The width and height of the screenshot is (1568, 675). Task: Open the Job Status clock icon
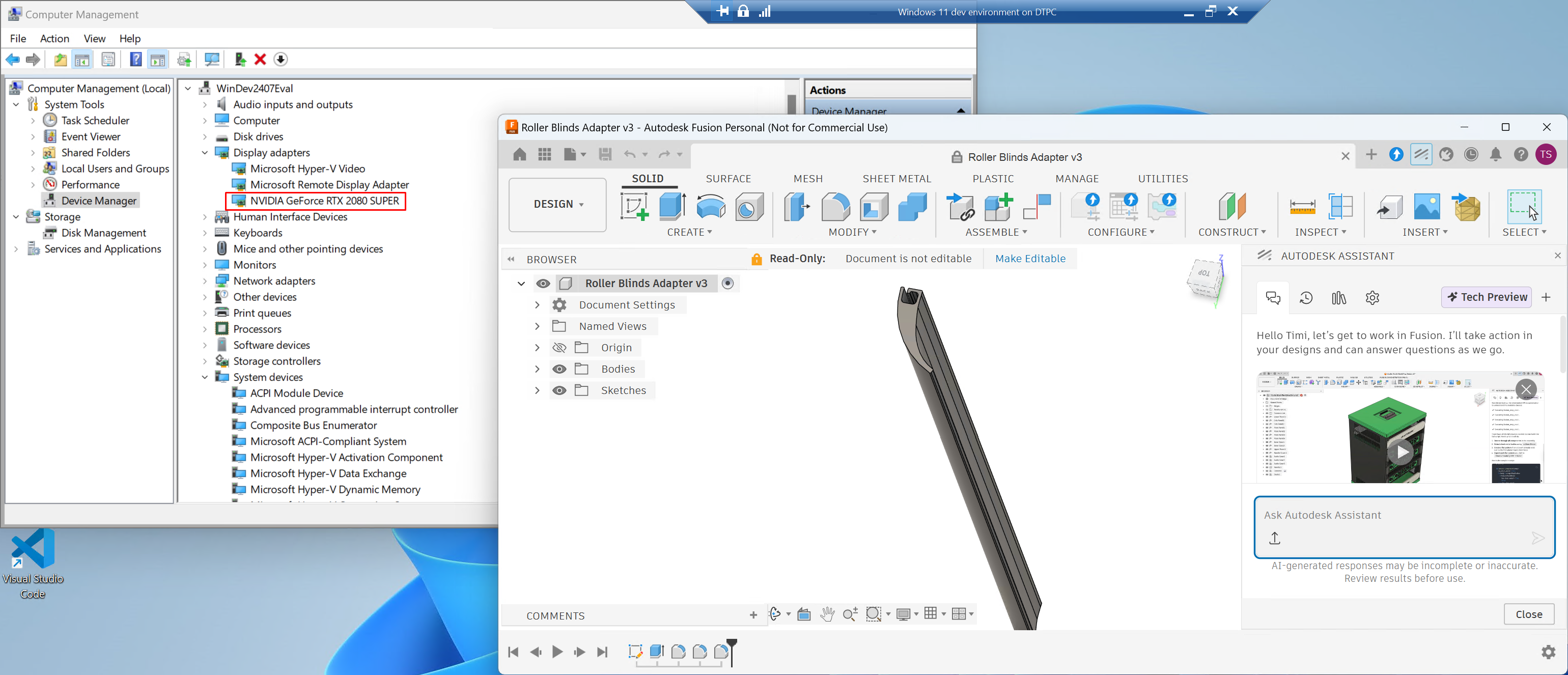(1471, 155)
